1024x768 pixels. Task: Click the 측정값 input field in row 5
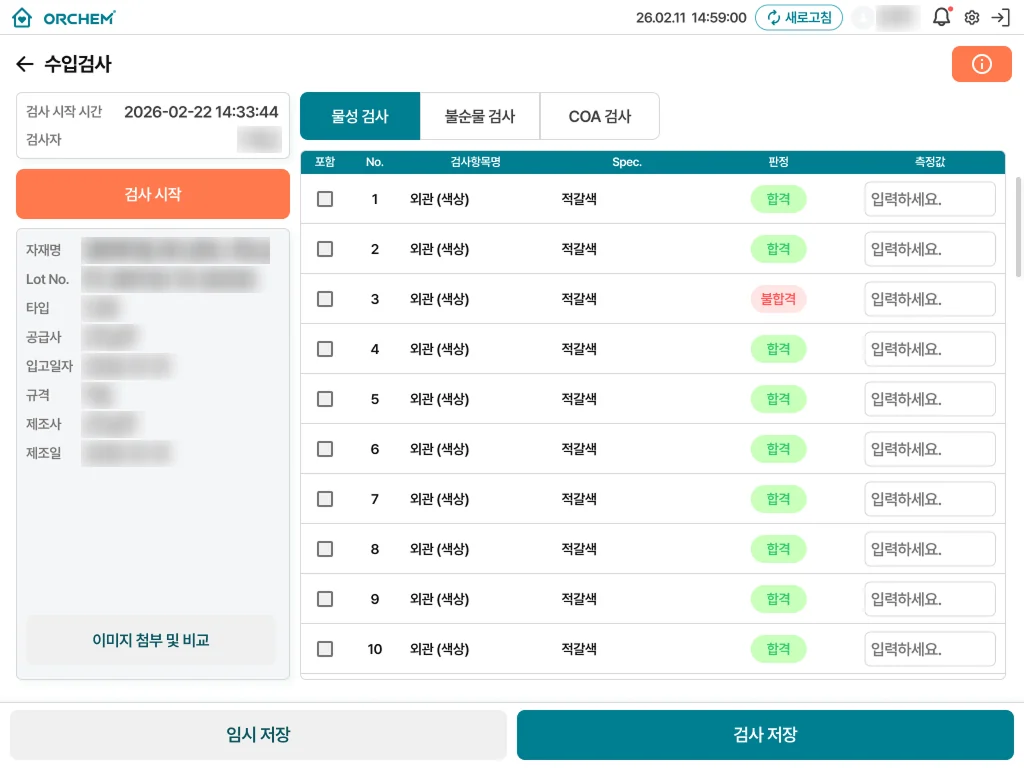tap(930, 399)
